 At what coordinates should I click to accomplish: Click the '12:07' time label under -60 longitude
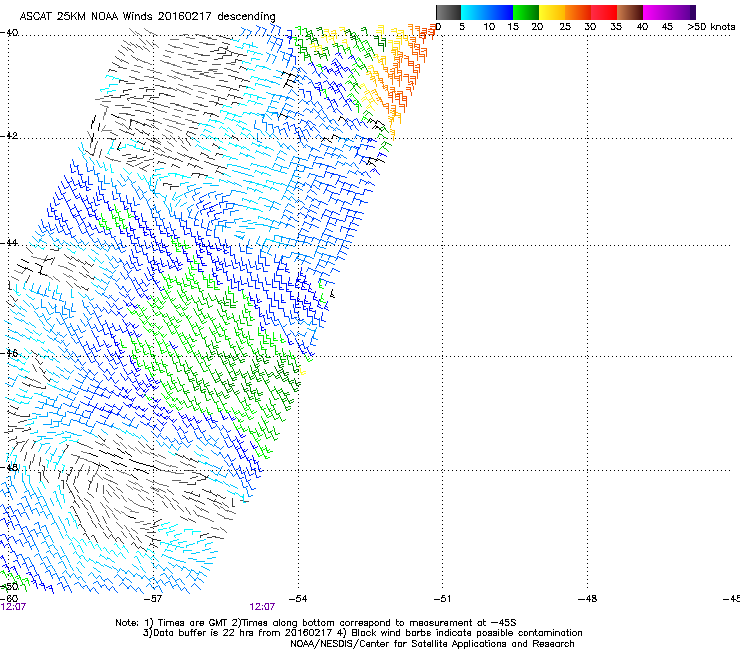click(13, 607)
